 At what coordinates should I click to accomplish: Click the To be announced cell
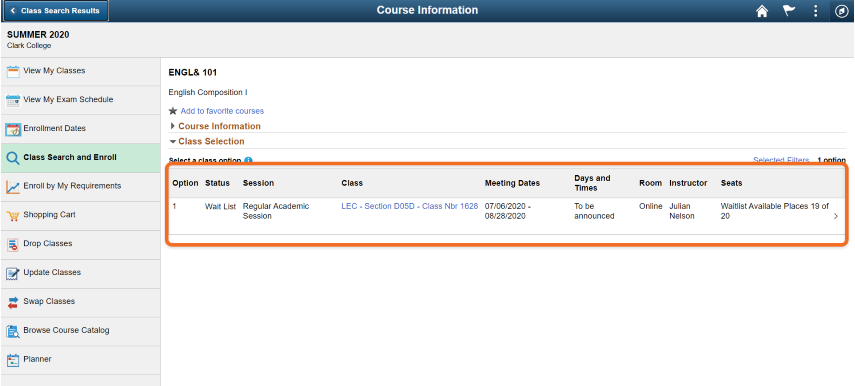(594, 211)
